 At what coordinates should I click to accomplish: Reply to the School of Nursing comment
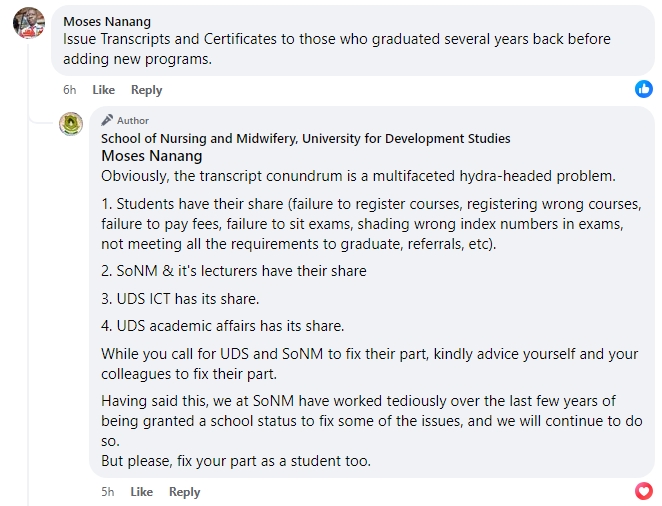click(x=184, y=492)
